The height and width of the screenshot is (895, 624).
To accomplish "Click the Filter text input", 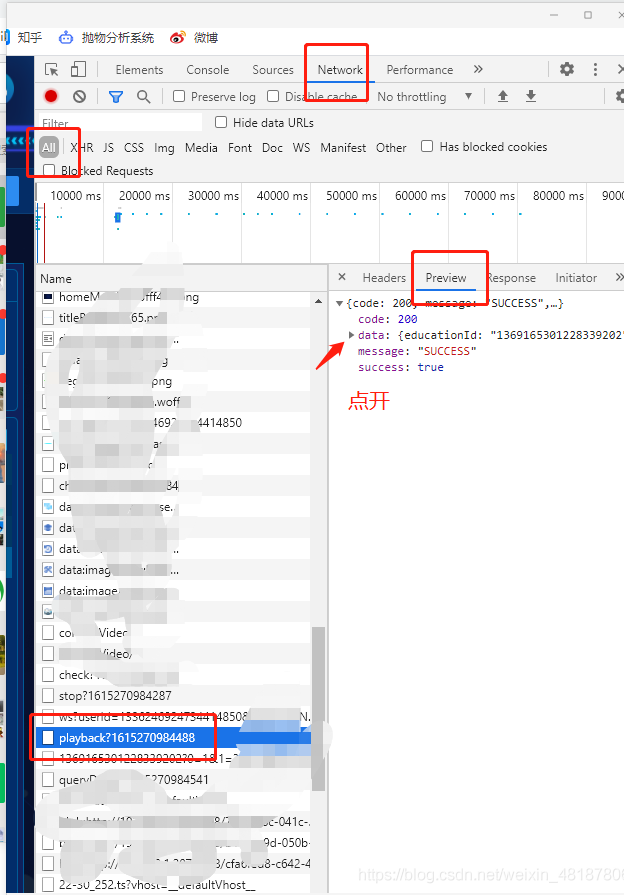I will click(120, 123).
